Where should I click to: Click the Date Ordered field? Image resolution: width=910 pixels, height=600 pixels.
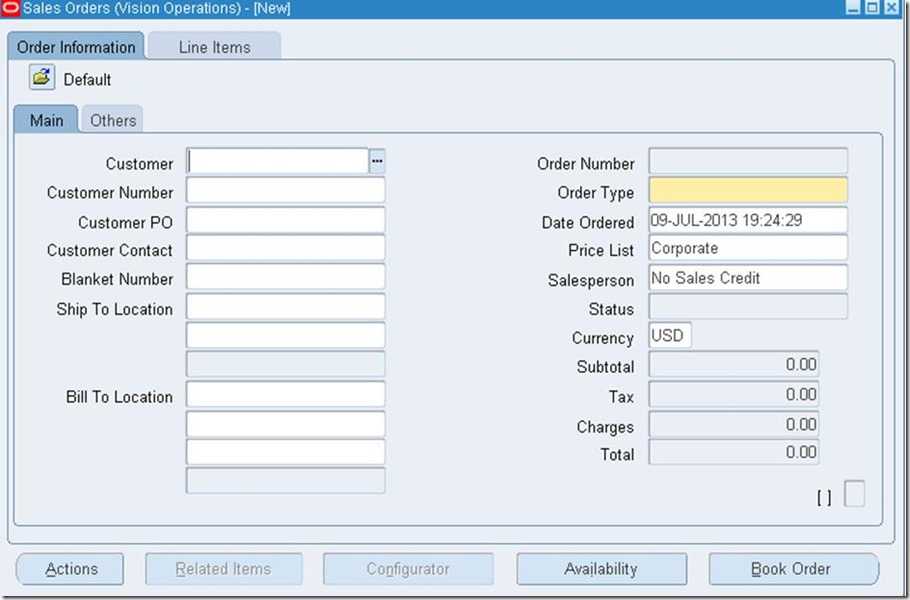pyautogui.click(x=748, y=221)
